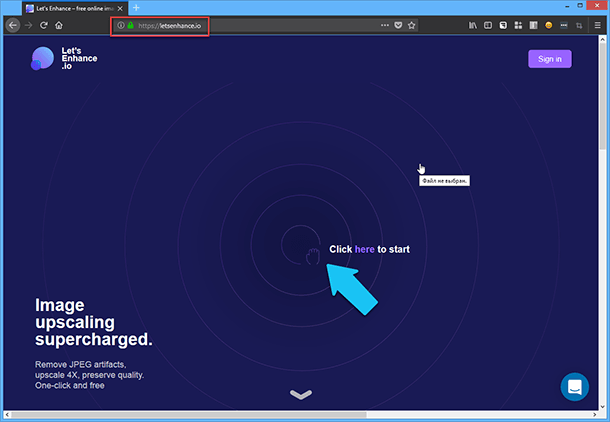Minimize the browser window
Screen dimensions: 610x422
click(x=567, y=6)
